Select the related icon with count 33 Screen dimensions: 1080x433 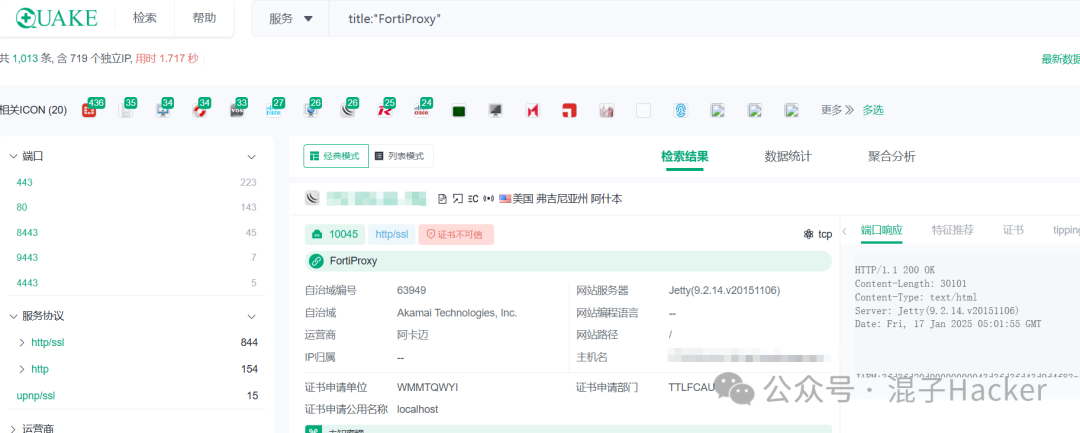pos(237,110)
